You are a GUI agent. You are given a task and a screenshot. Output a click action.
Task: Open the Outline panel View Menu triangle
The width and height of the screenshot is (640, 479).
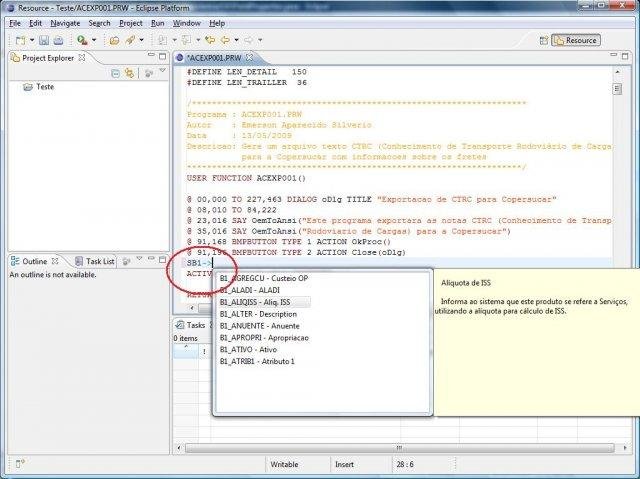point(139,259)
